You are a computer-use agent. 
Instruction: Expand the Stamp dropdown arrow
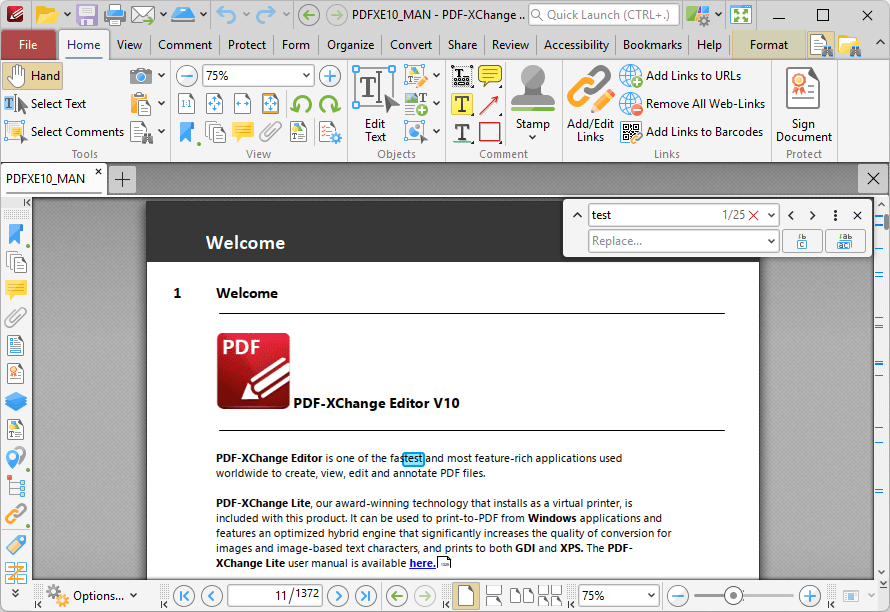[x=532, y=138]
